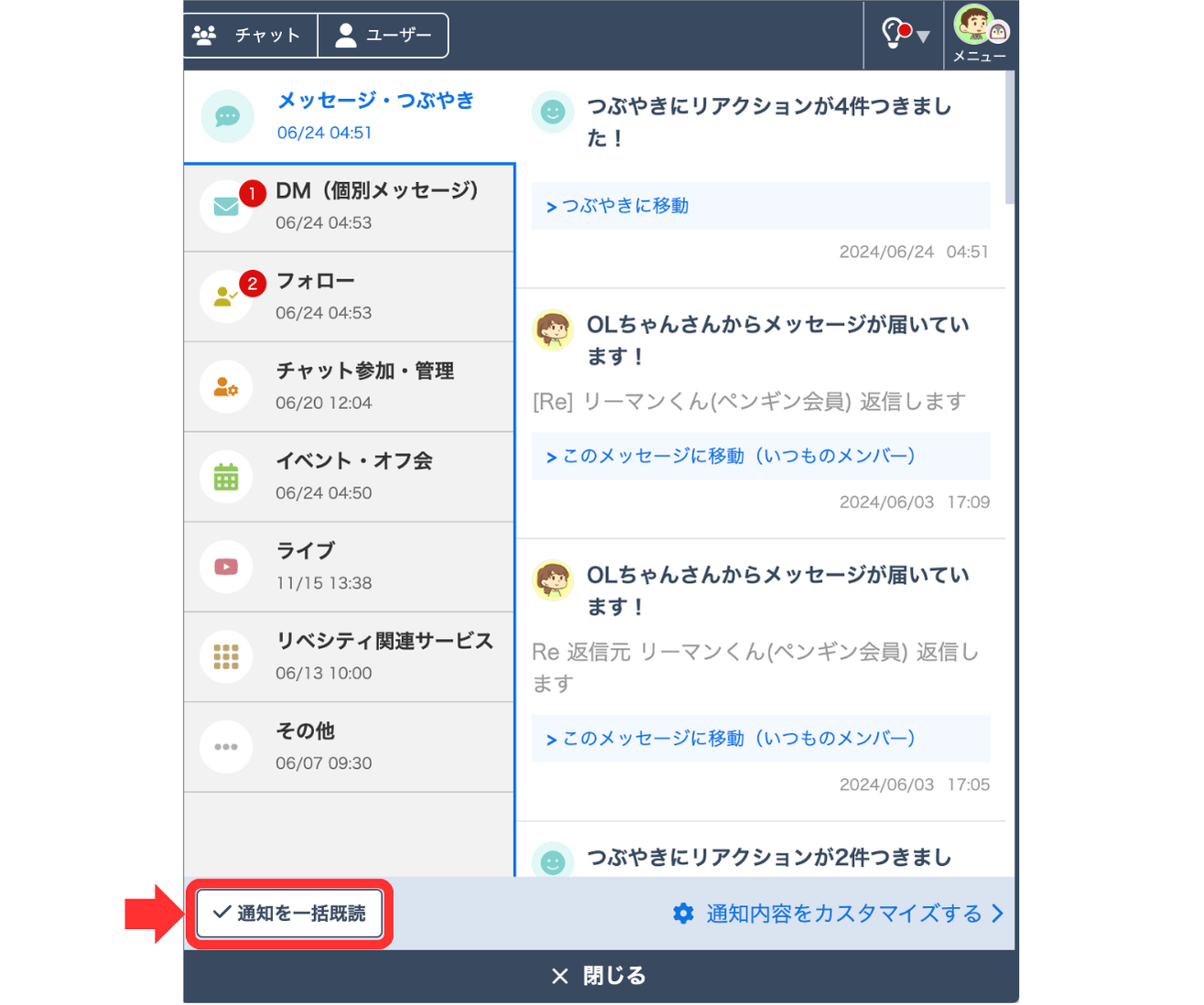This screenshot has width=1204, height=1005.
Task: Select the その他 three-dots icon
Action: 226,747
